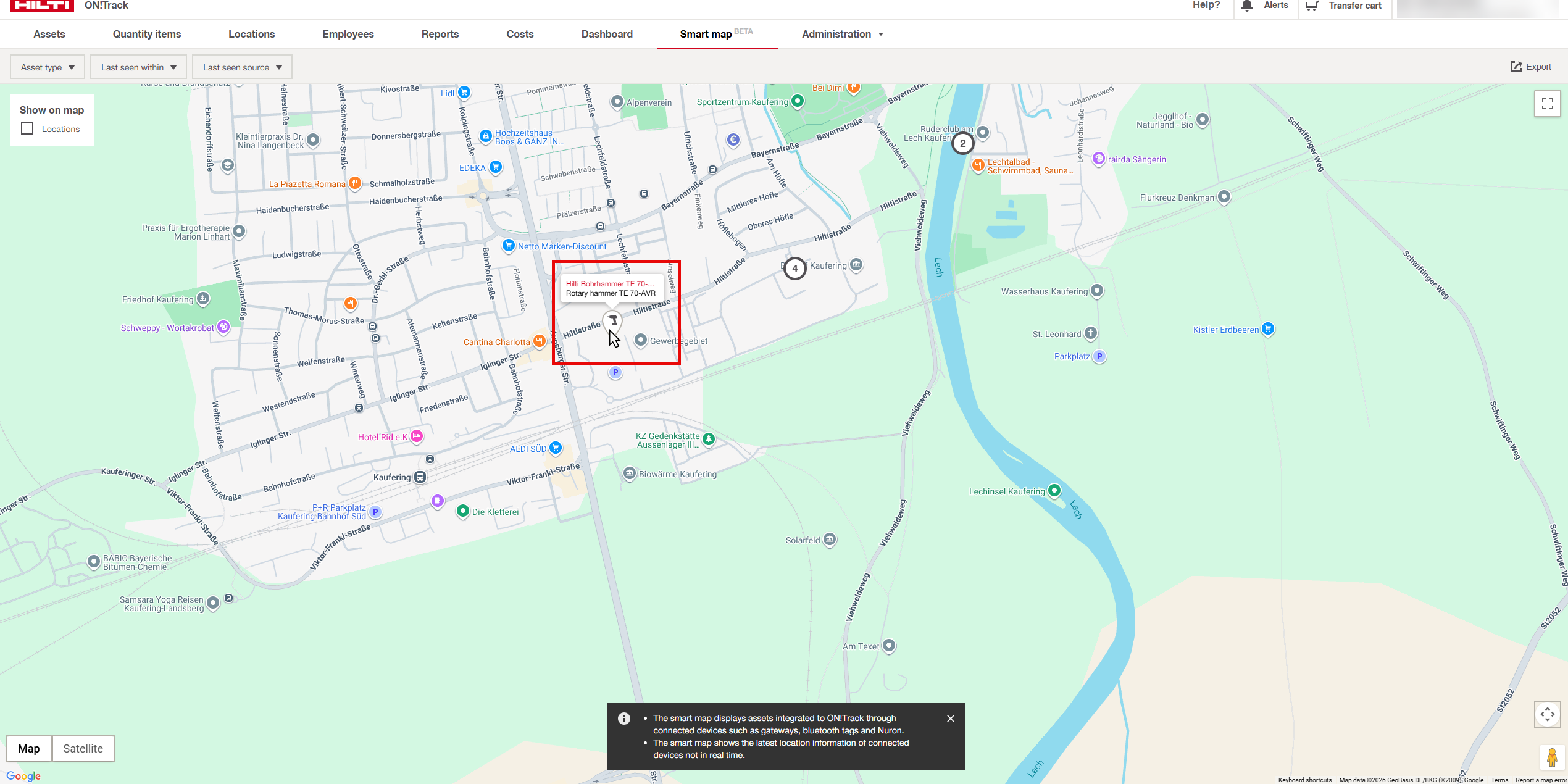This screenshot has width=1568, height=784.
Task: Open the cluster marker showing 4 assets
Action: (794, 269)
